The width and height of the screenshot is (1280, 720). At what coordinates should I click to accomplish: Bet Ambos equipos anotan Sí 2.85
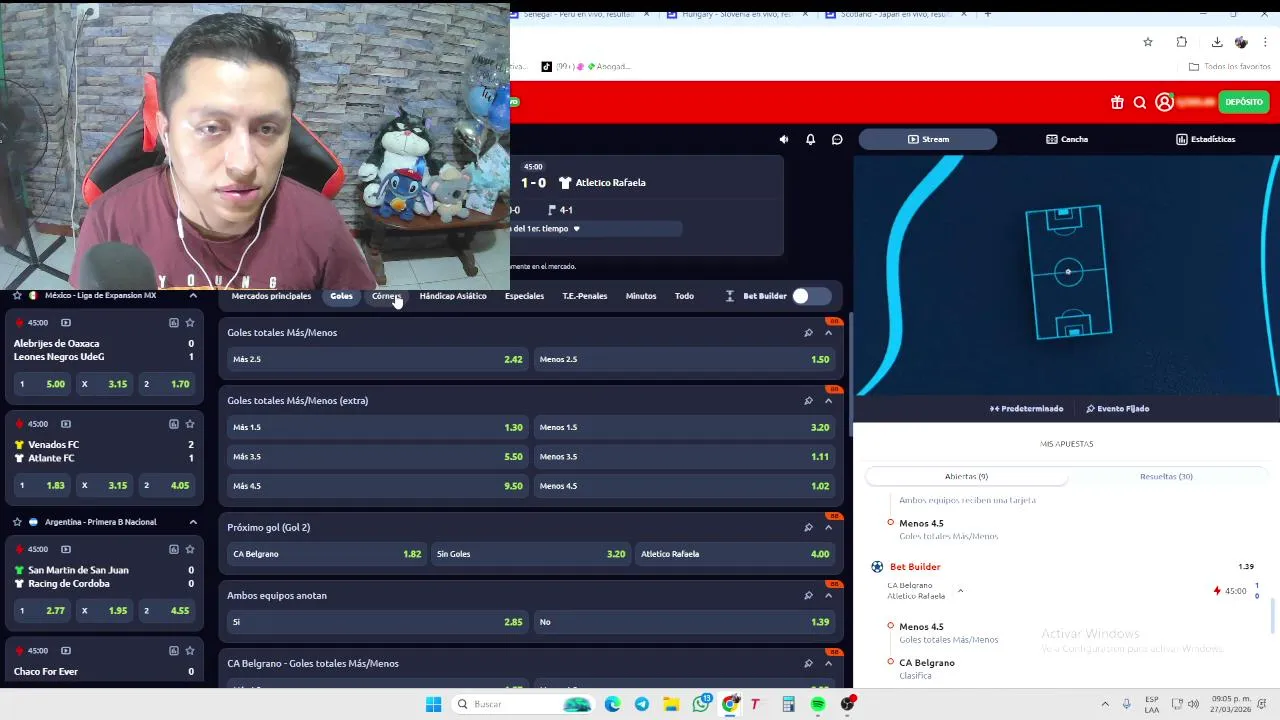tap(377, 622)
